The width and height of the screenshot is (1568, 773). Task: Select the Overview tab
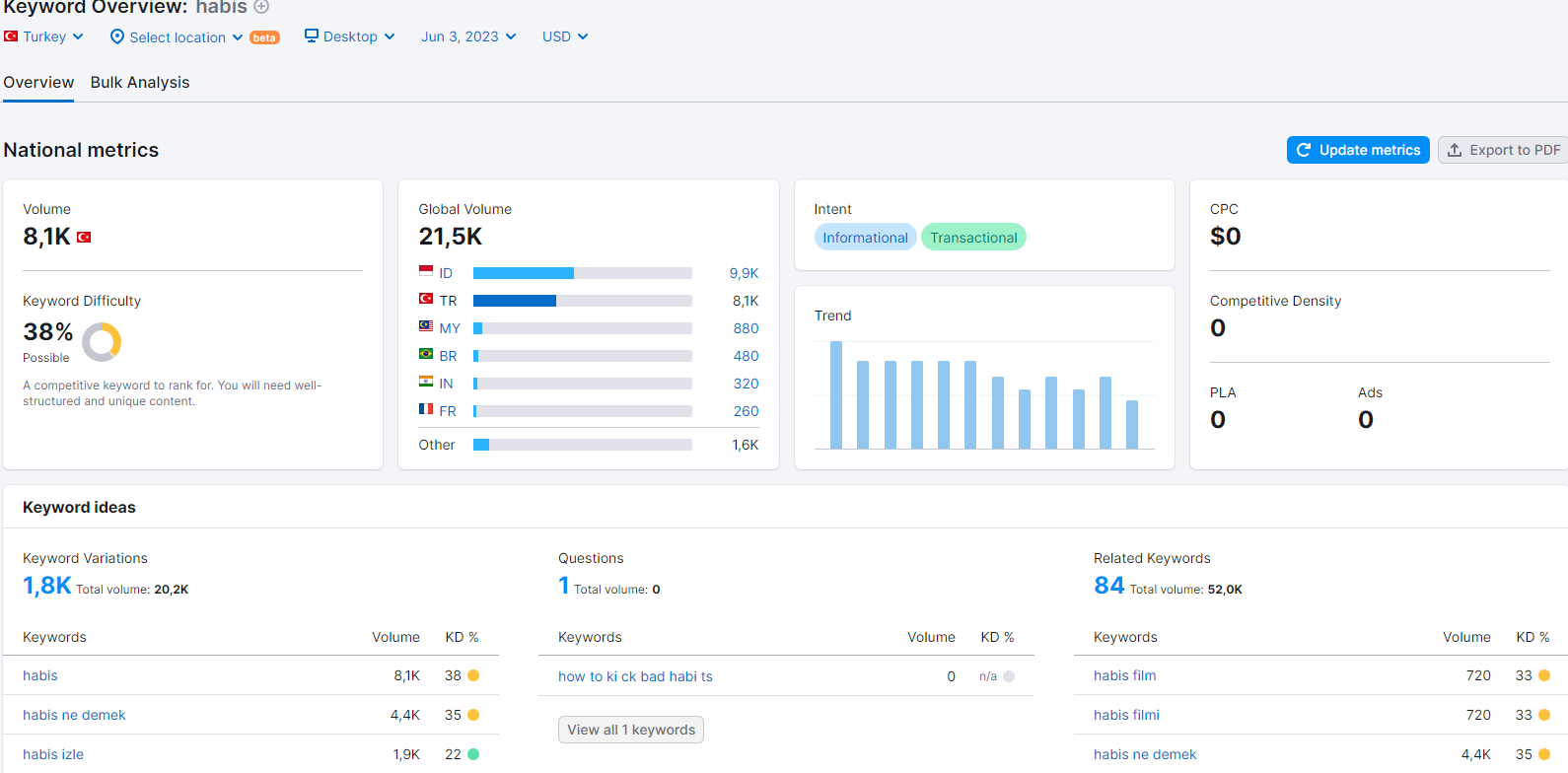click(38, 83)
